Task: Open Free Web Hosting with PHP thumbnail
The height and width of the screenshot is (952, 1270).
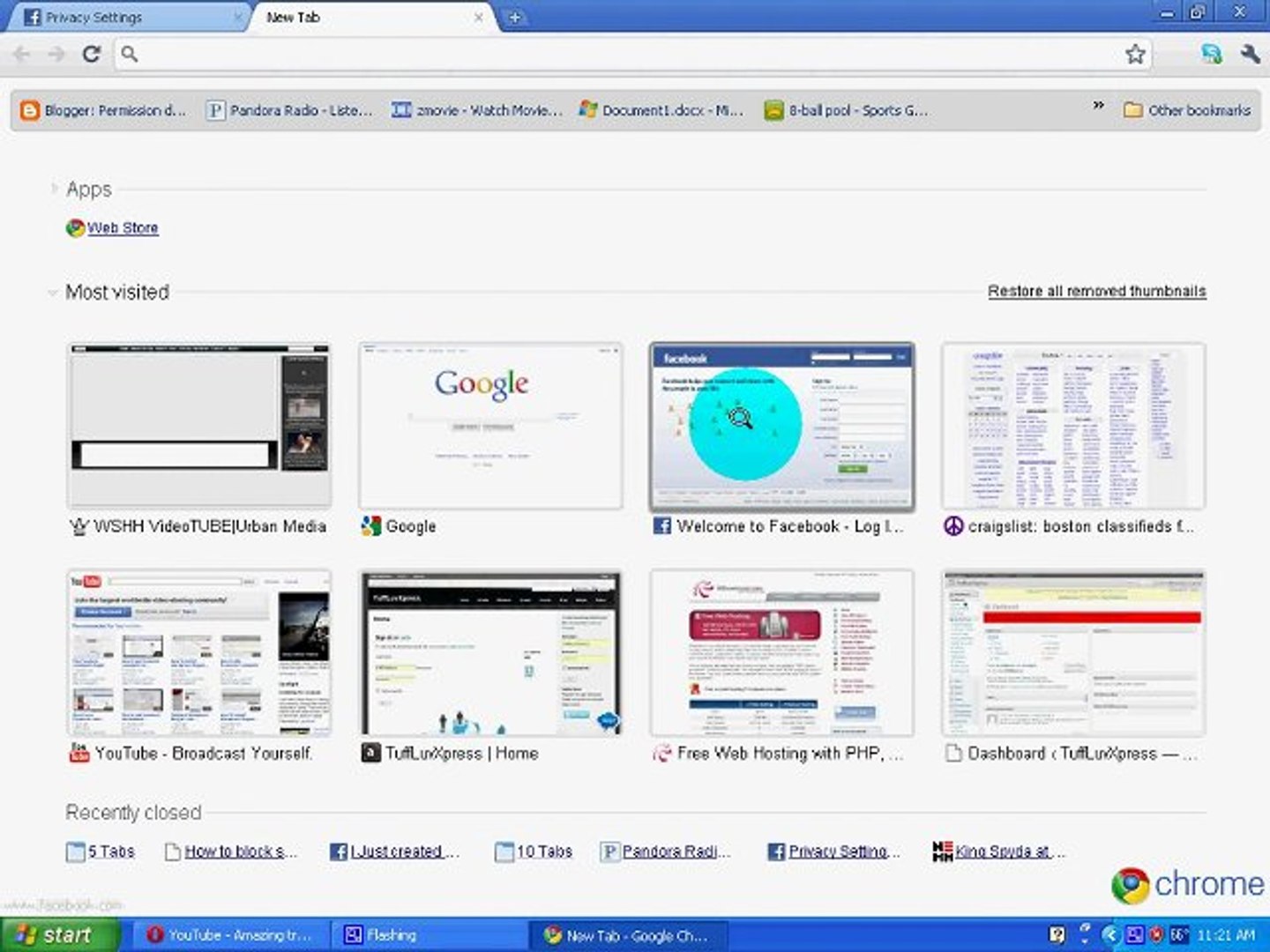Action: [x=781, y=653]
